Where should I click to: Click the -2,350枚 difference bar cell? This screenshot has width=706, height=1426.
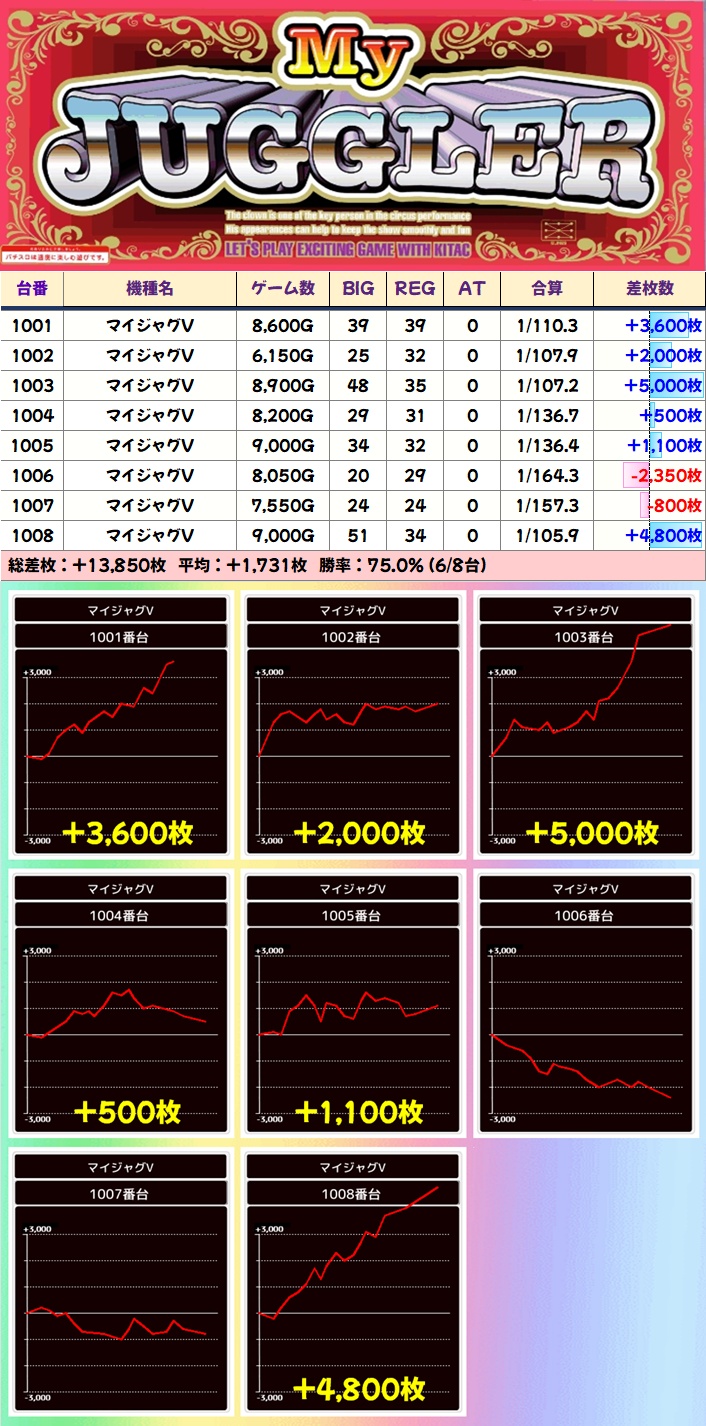click(x=649, y=475)
